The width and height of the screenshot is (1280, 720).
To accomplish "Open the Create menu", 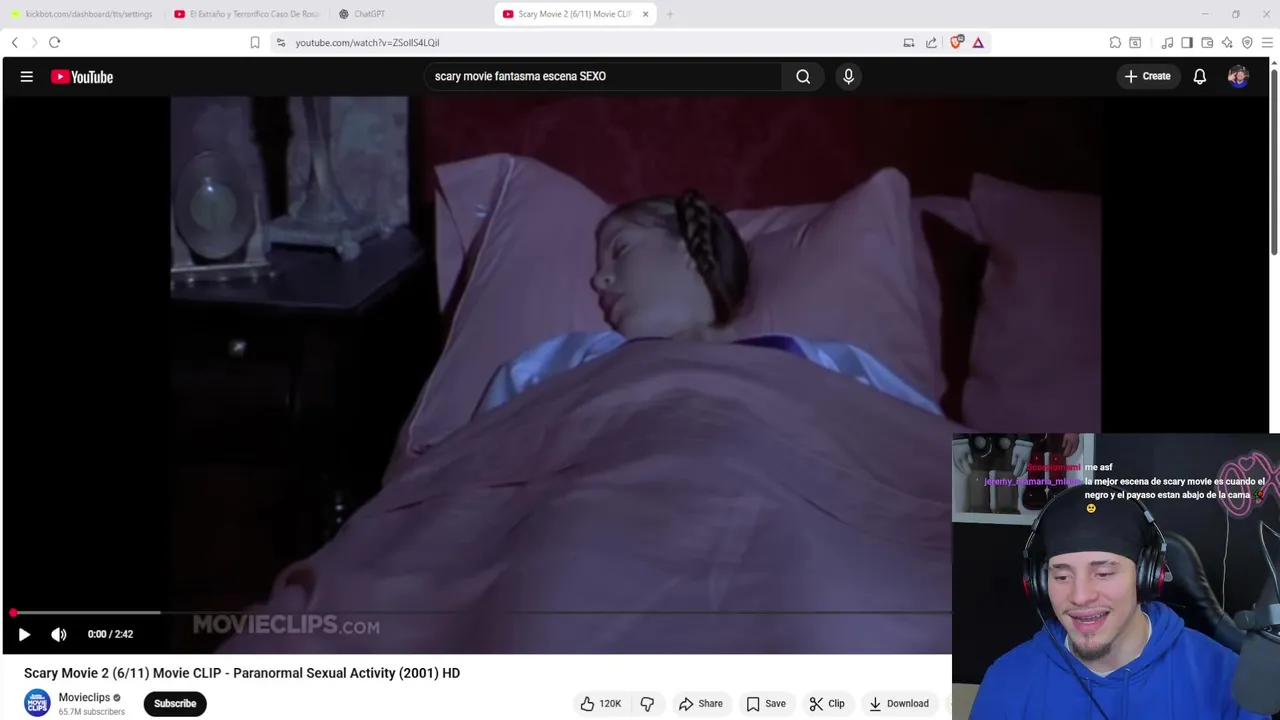I will (x=1147, y=76).
